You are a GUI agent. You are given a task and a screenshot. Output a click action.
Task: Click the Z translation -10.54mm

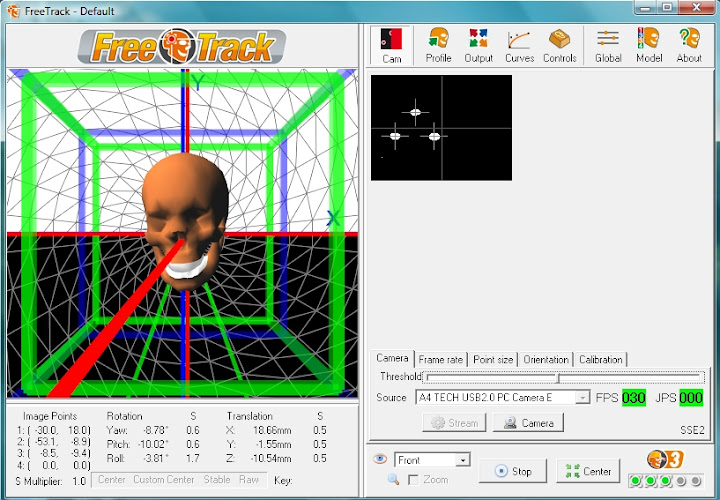(270, 459)
